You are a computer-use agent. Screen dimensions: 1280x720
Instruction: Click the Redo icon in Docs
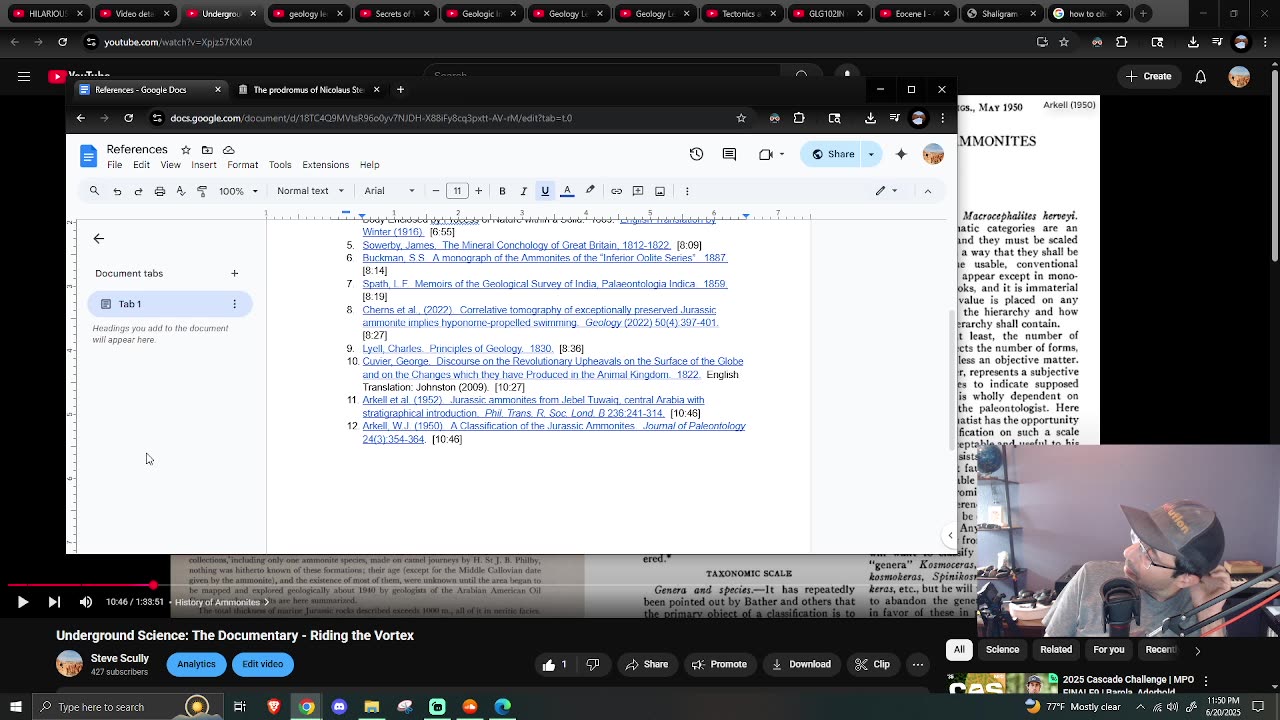click(138, 191)
